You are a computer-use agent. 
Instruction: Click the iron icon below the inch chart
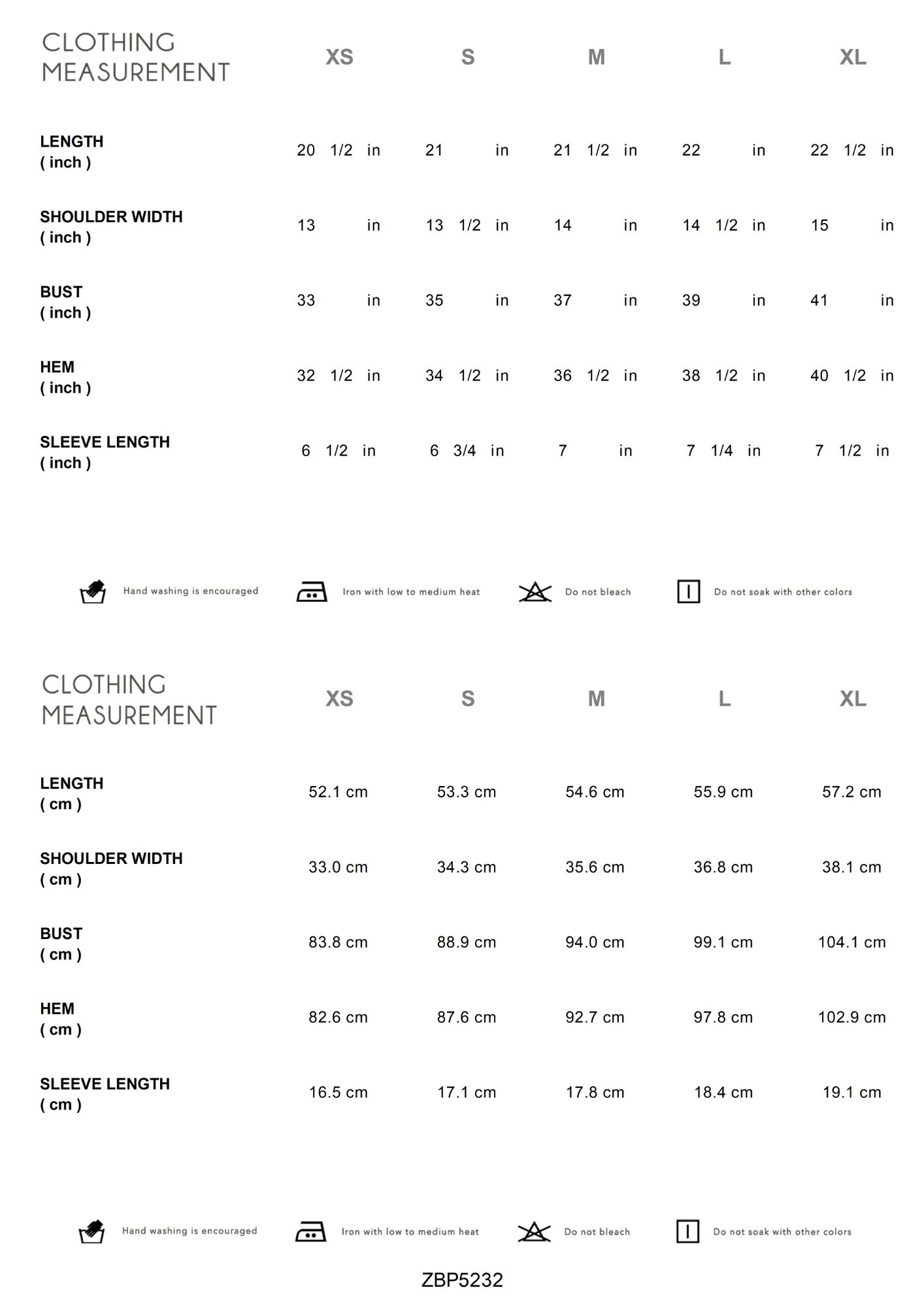click(x=312, y=592)
